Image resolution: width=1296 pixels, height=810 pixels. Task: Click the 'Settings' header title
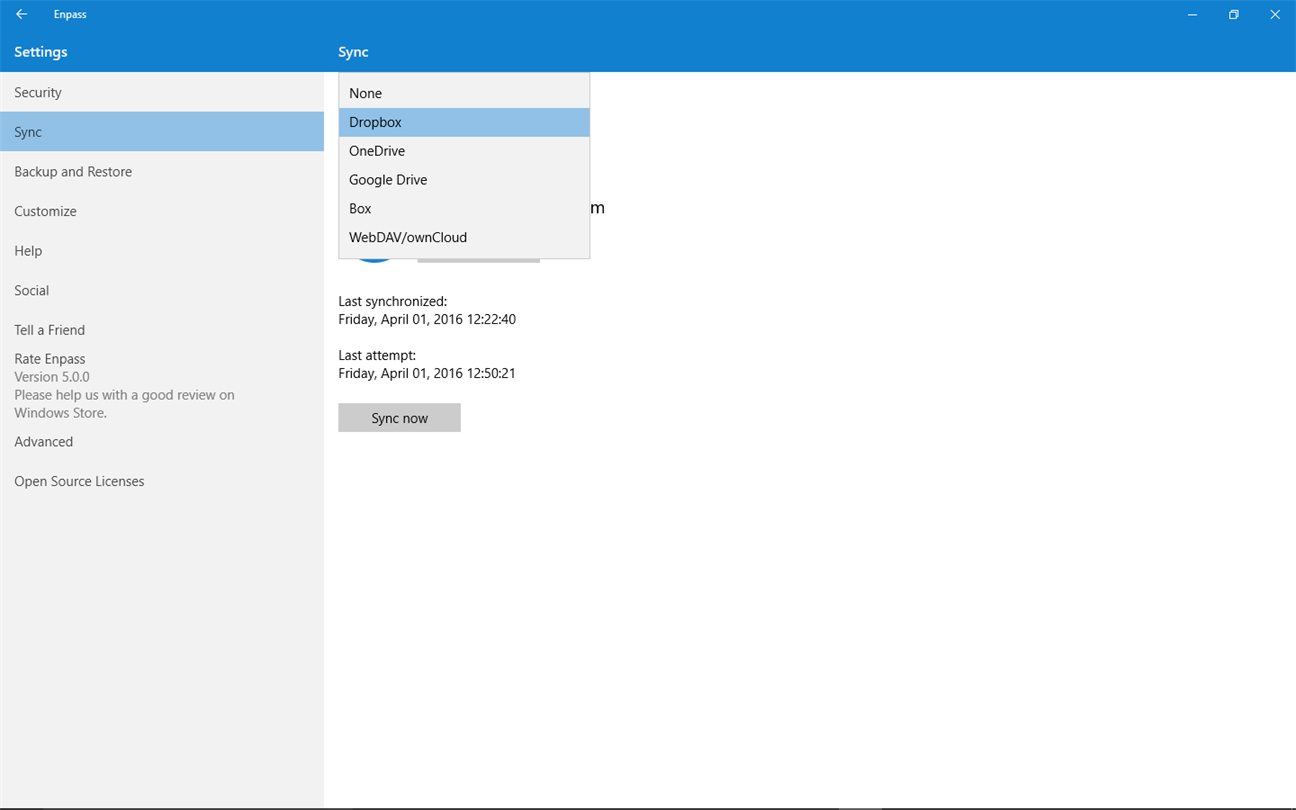point(41,52)
